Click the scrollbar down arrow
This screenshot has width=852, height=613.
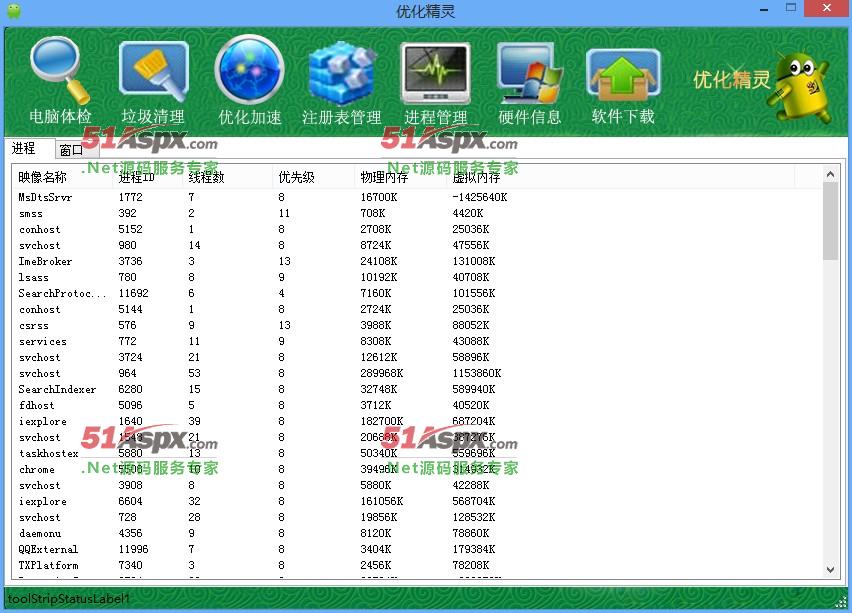coord(830,570)
